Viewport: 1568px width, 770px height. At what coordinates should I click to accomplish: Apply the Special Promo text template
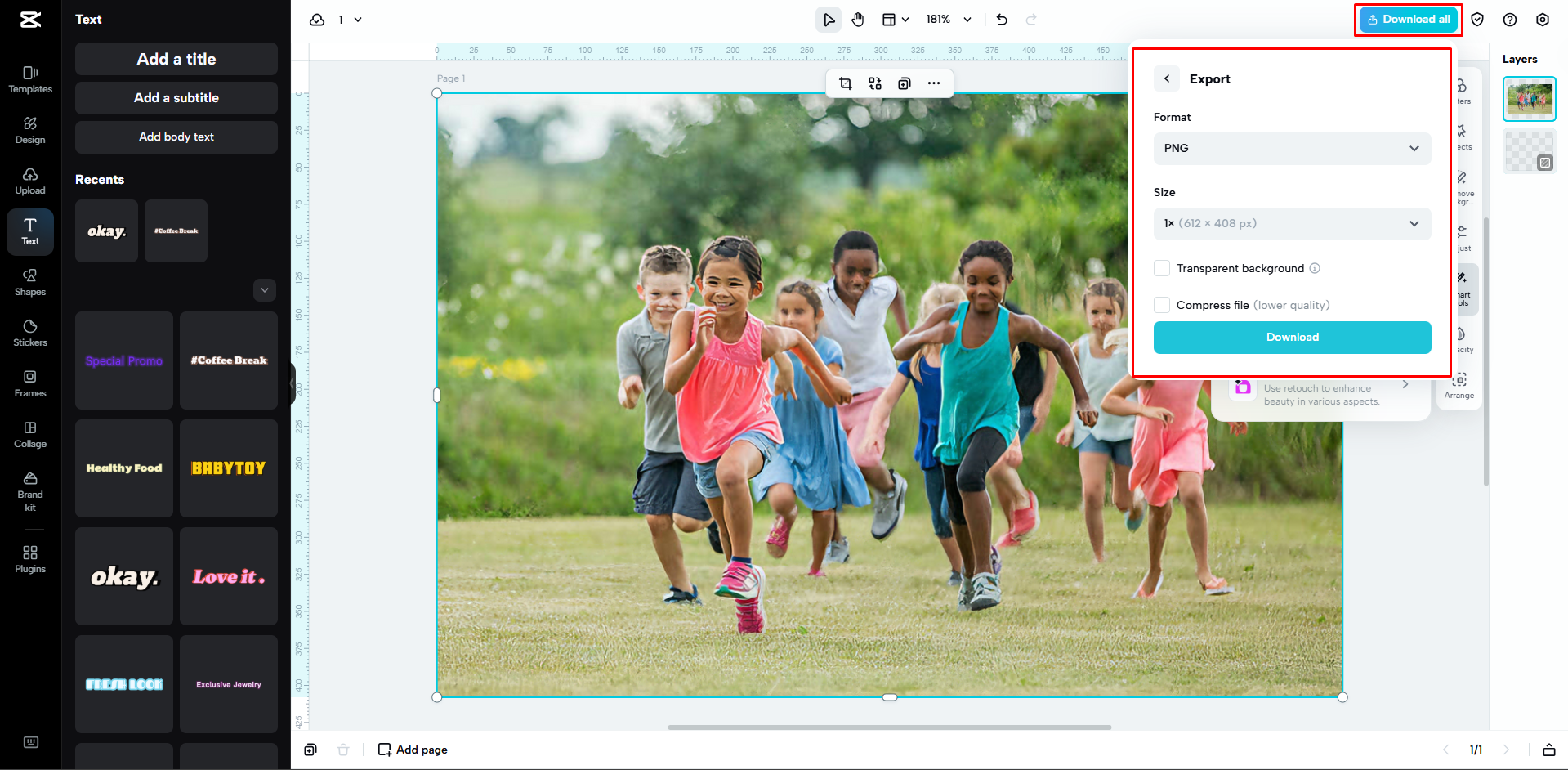(x=124, y=360)
